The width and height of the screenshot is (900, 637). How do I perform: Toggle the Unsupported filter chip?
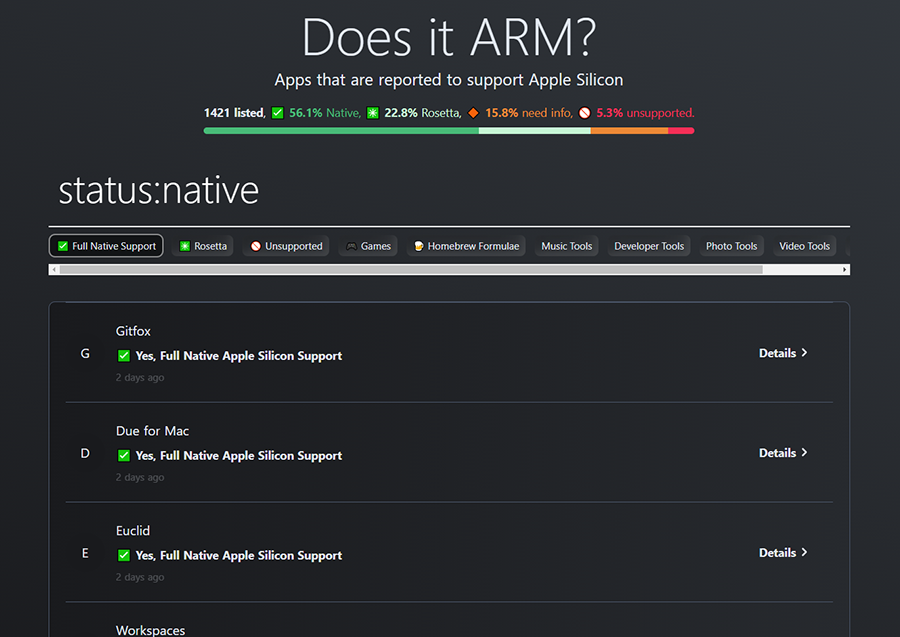286,246
